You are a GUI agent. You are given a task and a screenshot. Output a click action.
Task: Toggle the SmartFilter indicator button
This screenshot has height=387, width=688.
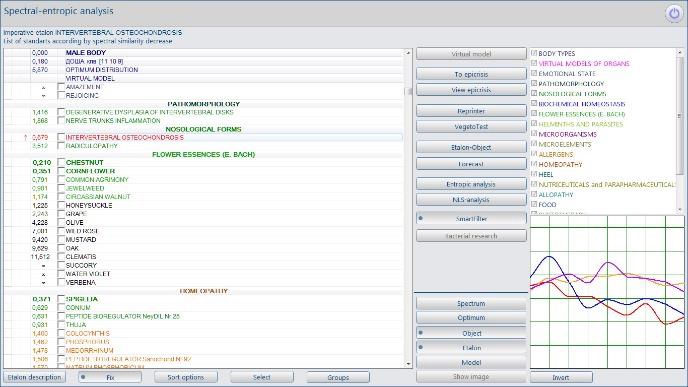click(x=471, y=219)
